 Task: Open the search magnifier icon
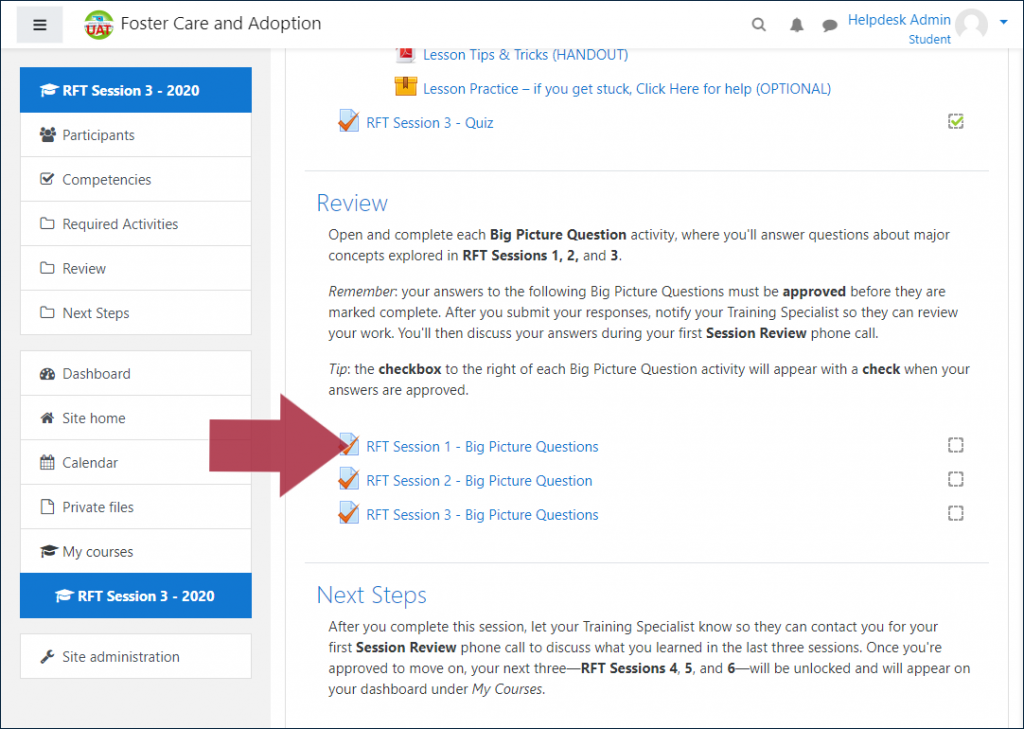(x=758, y=25)
